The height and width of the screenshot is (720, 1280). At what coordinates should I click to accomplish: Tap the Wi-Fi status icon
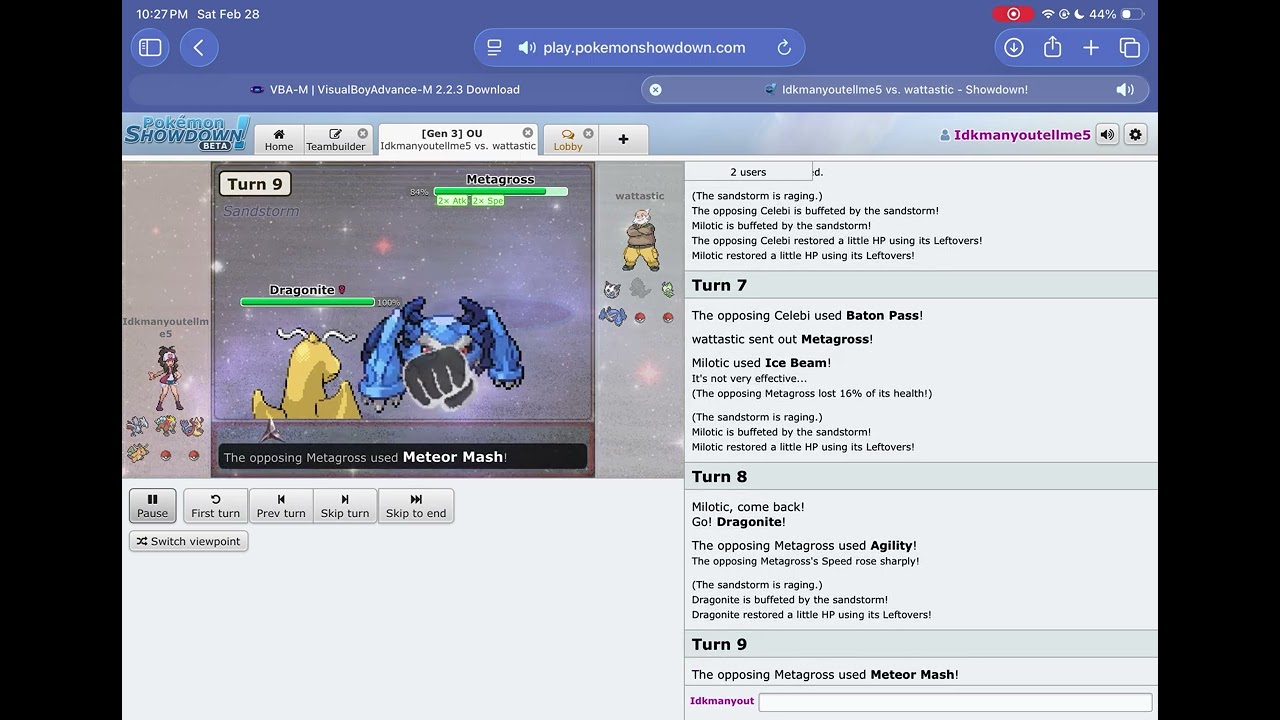coord(1048,14)
